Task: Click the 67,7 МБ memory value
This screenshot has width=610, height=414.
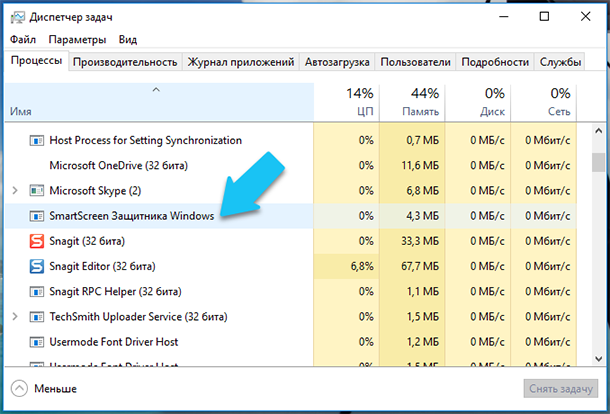Action: (420, 267)
